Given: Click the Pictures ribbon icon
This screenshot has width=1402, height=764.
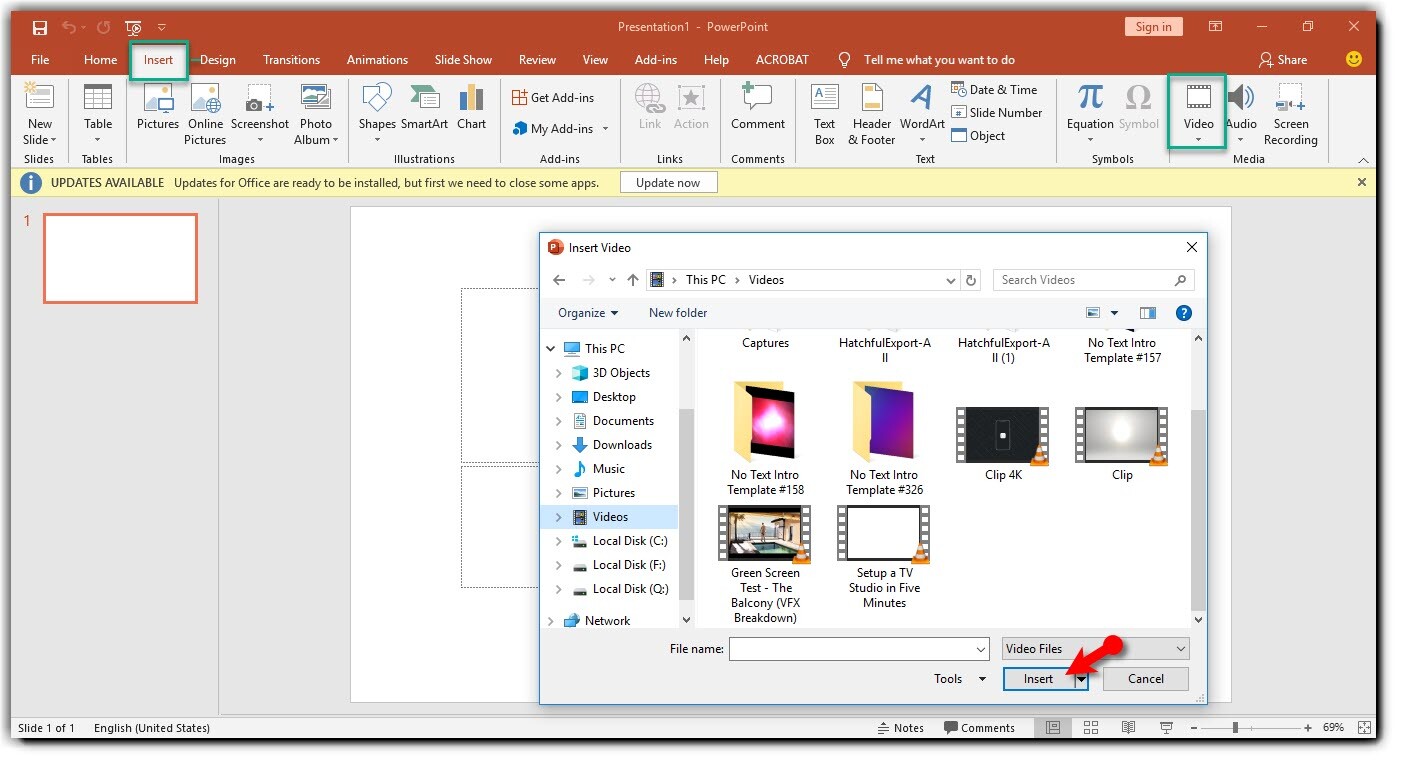Looking at the screenshot, I should click(x=158, y=108).
